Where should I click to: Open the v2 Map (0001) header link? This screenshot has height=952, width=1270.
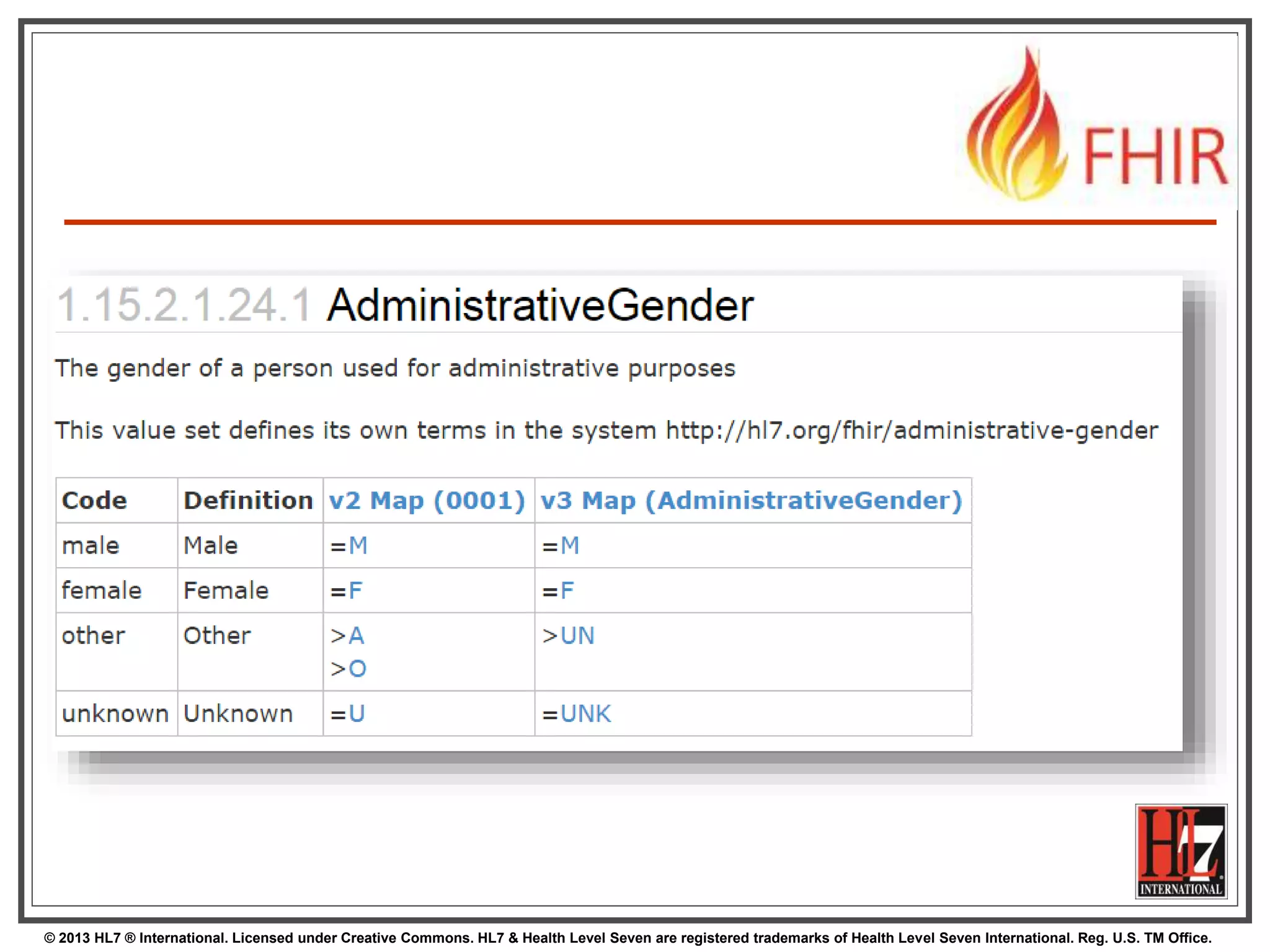[427, 500]
